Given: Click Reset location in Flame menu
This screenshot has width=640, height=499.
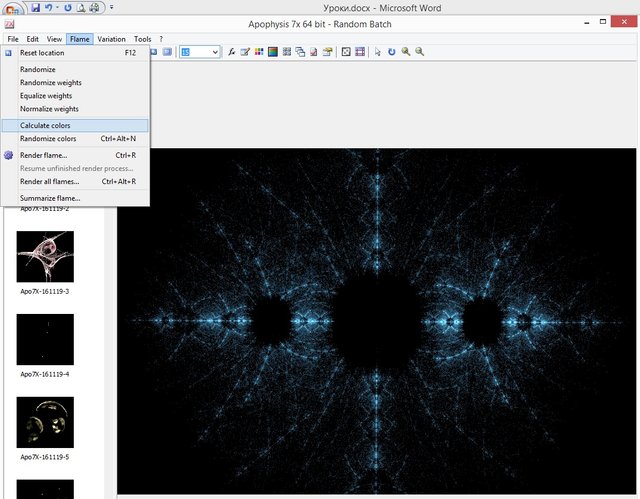Looking at the screenshot, I should click(42, 52).
